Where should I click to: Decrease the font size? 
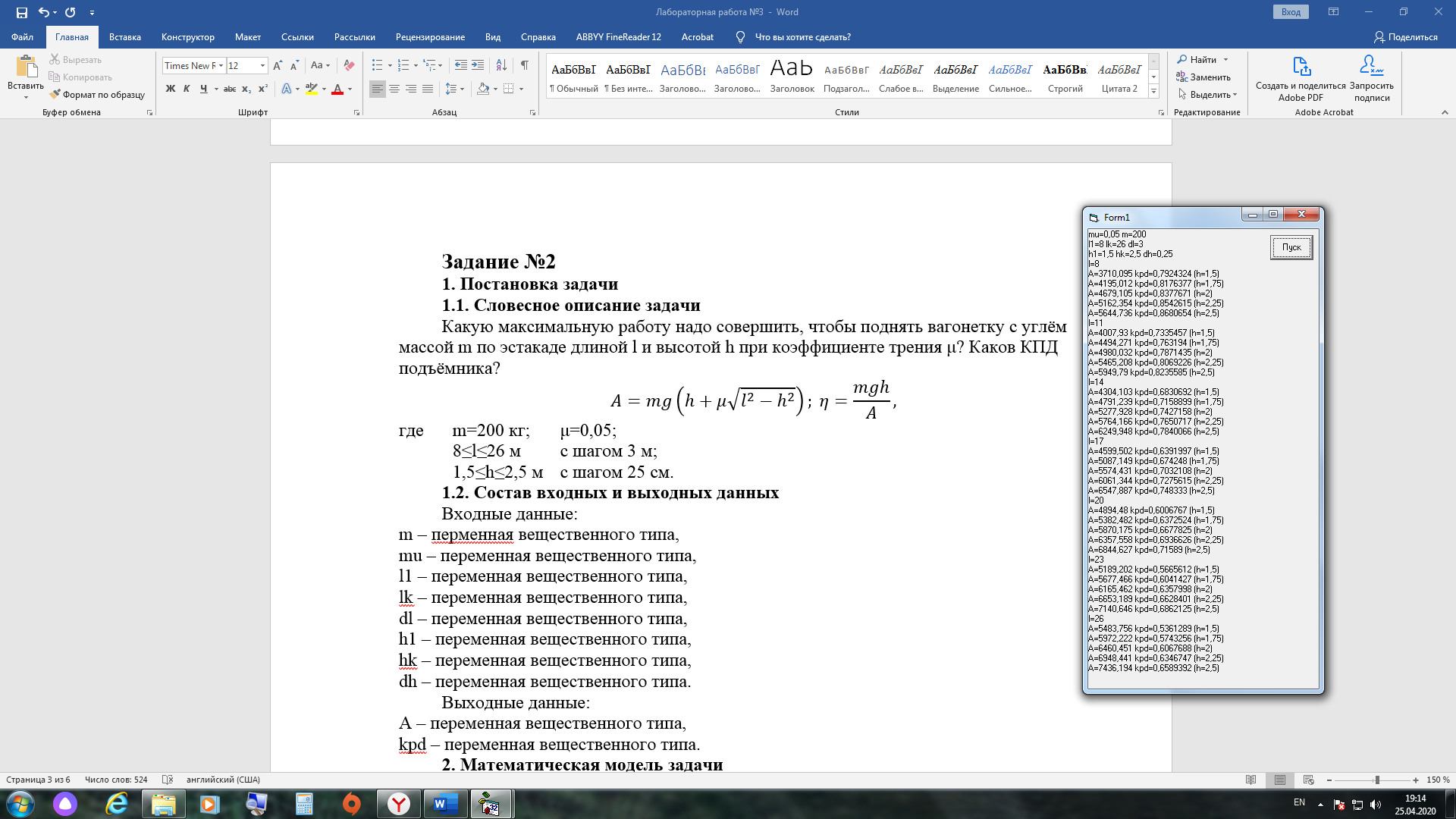click(x=294, y=65)
